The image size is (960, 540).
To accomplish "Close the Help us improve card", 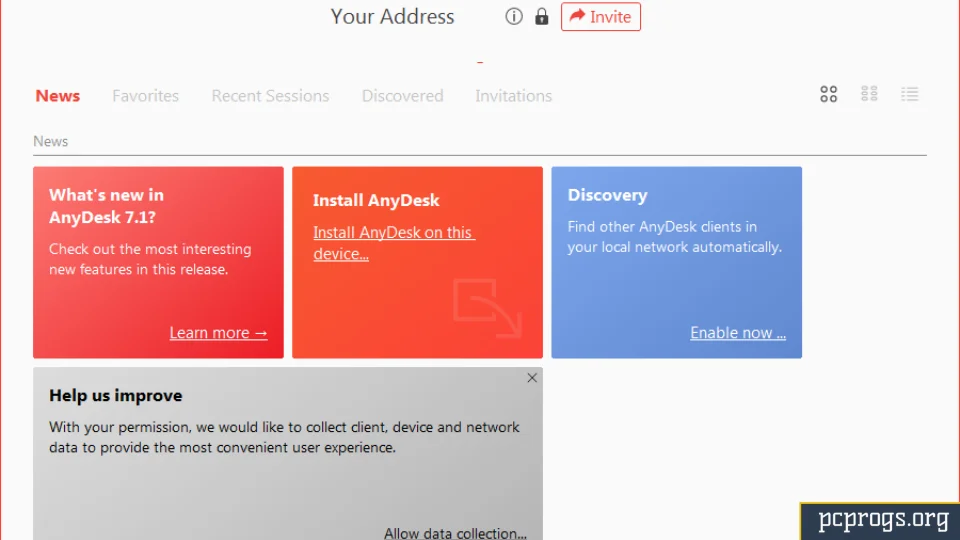I will (532, 378).
